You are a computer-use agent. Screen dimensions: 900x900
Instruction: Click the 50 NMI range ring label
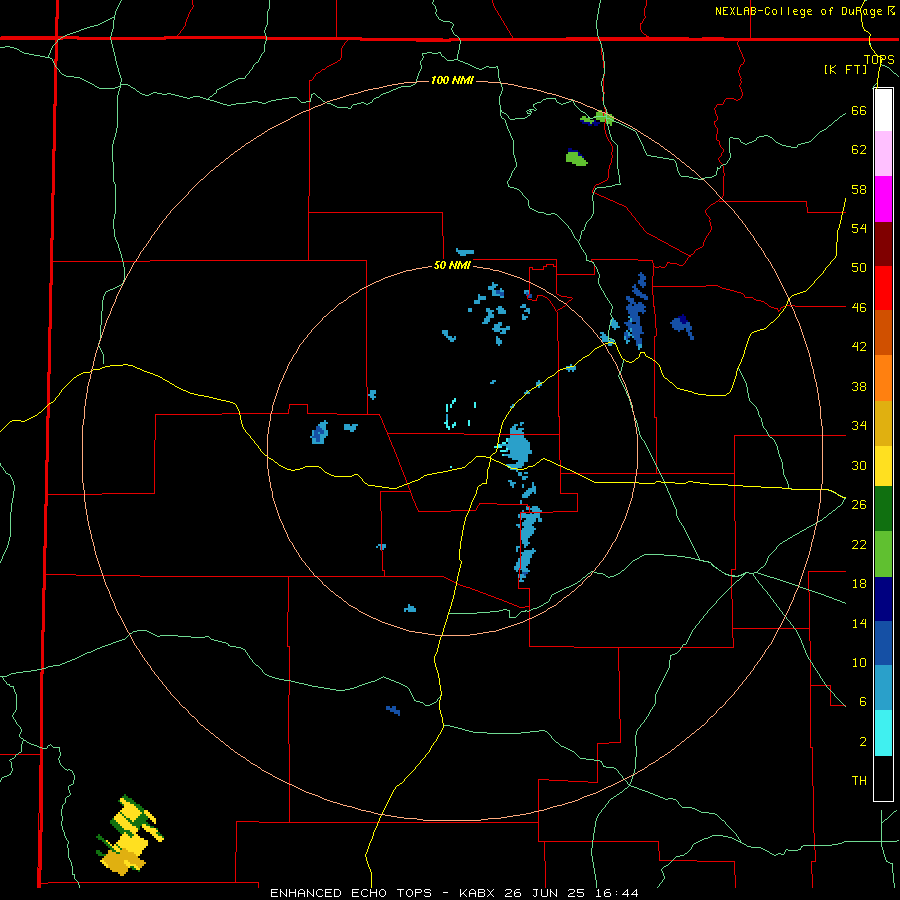point(452,265)
